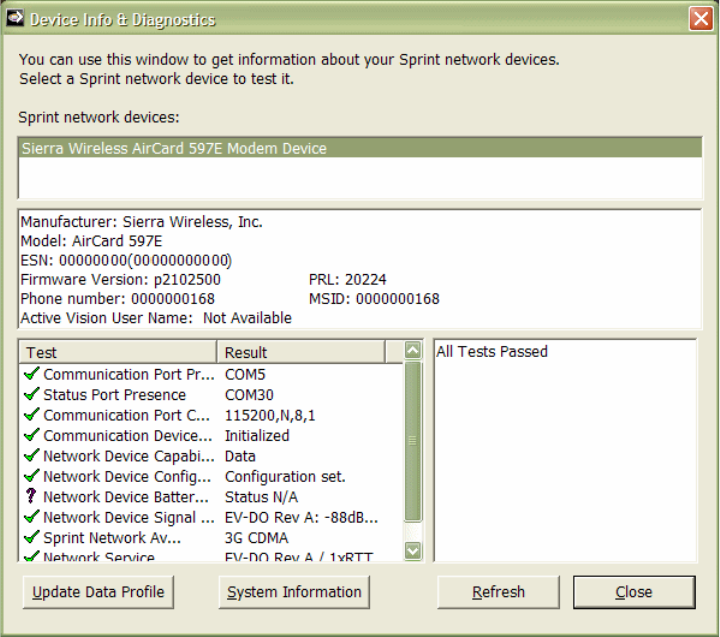The width and height of the screenshot is (720, 637).
Task: Select the Network Device Batter... row
Action: pyautogui.click(x=211, y=497)
